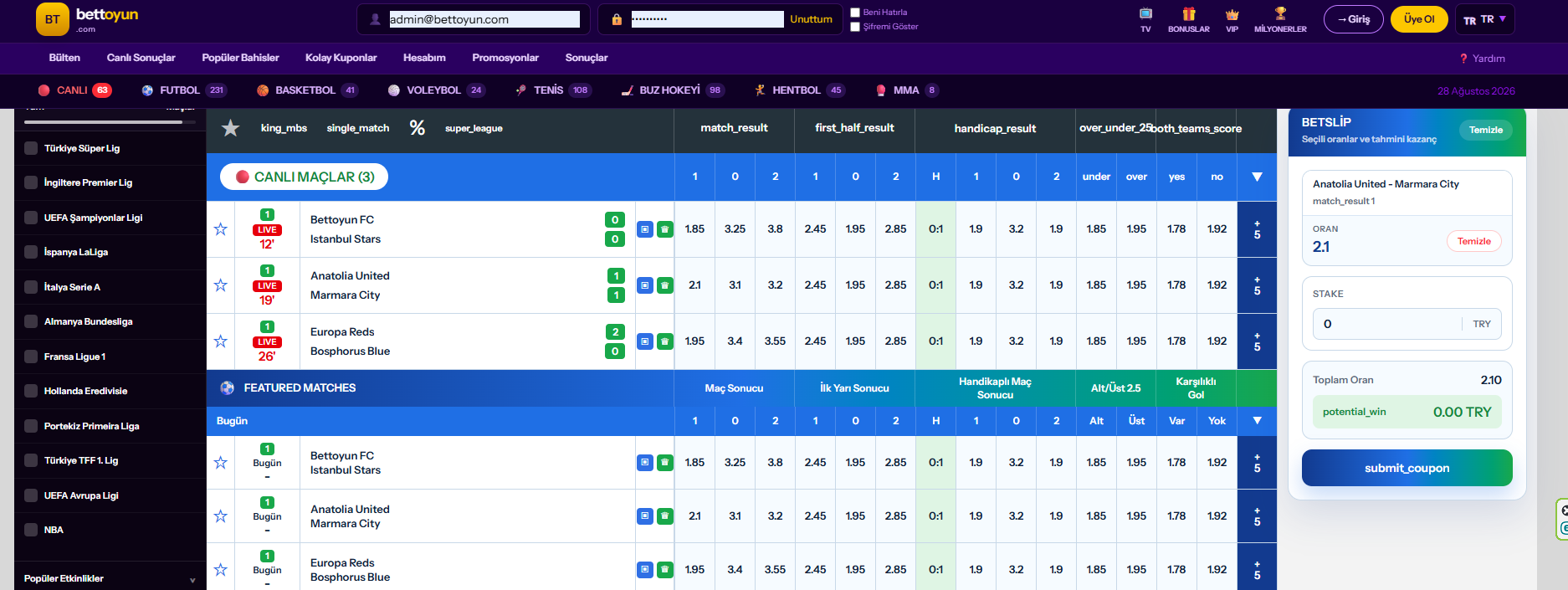Open the Kolay Kuponlar menu item
Viewport: 1568px width, 590px height.
point(341,58)
